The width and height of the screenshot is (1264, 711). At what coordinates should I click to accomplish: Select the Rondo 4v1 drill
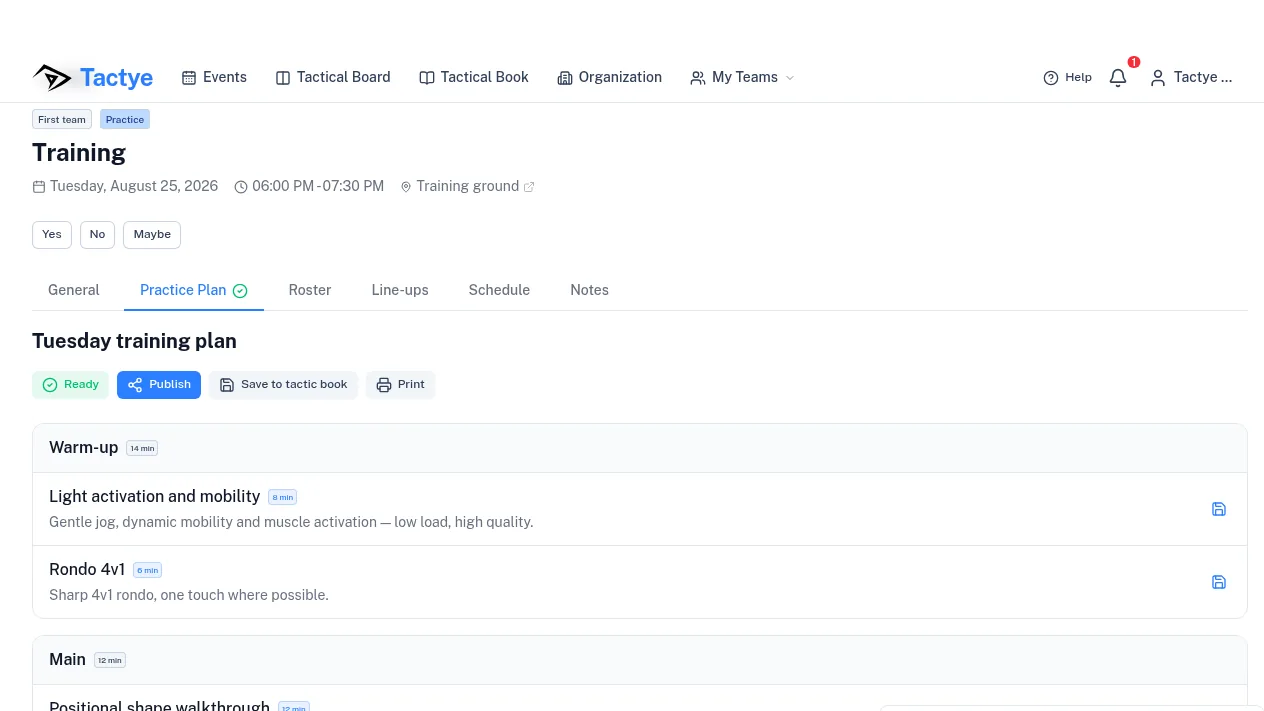[x=640, y=582]
